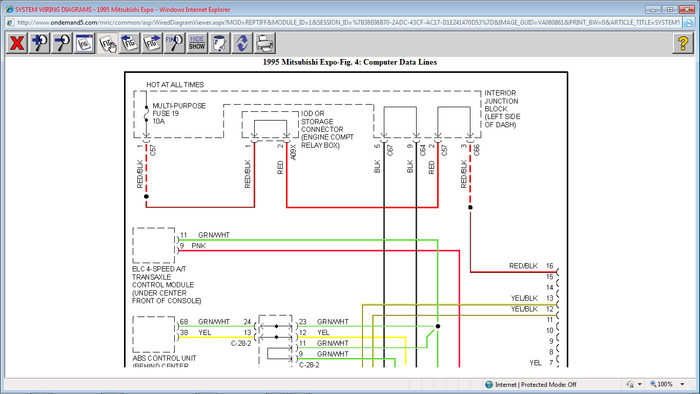The height and width of the screenshot is (394, 700).
Task: Click the blue refresh arrows icon
Action: coord(242,43)
